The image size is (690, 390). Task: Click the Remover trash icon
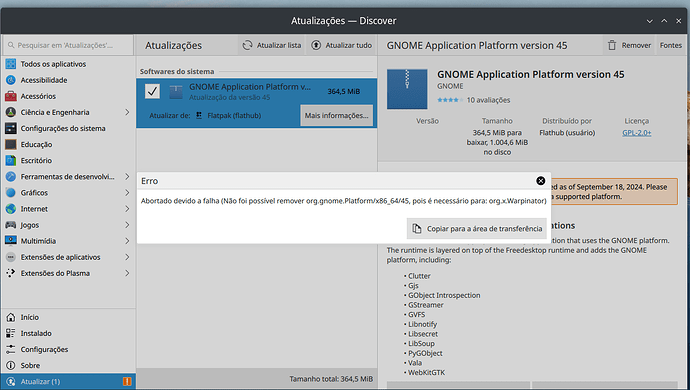pos(612,45)
